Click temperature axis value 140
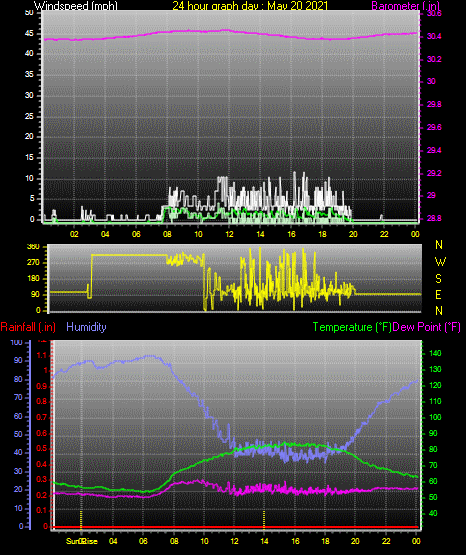466x555 pixels. [435, 353]
